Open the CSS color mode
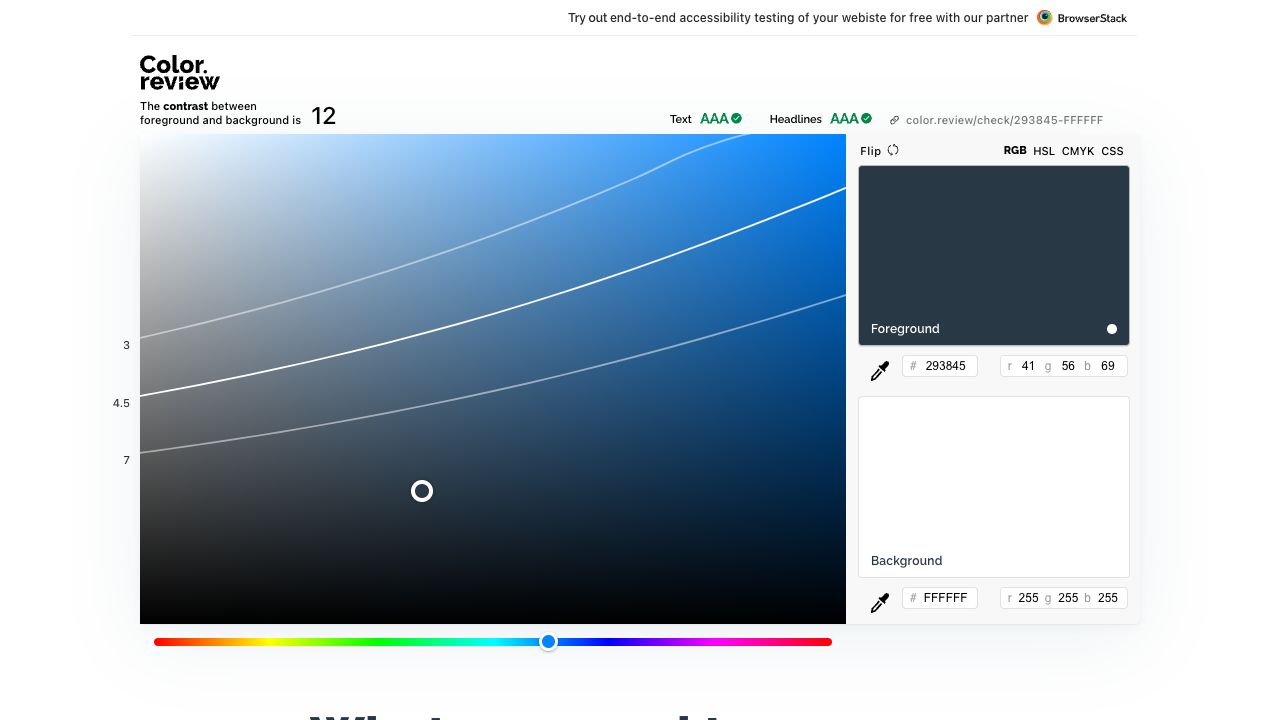 pos(1112,151)
